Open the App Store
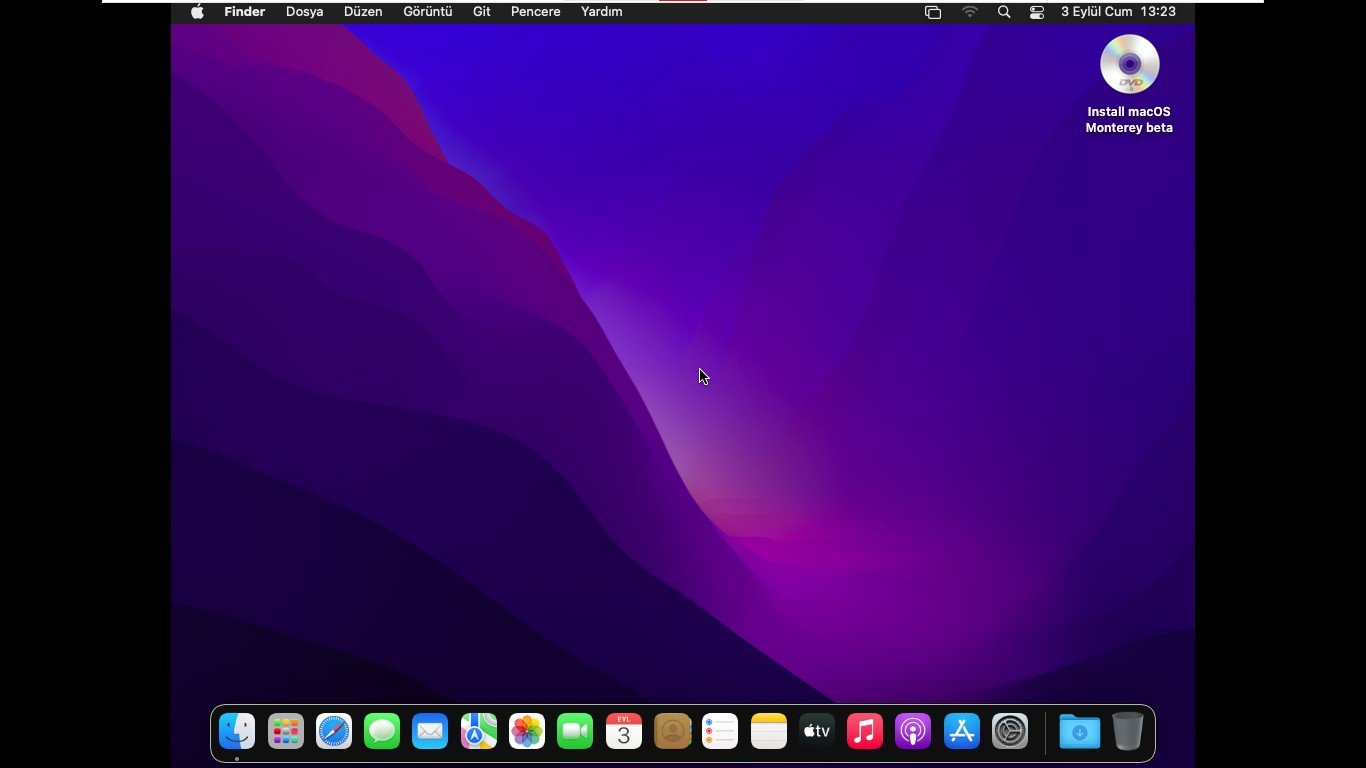 point(962,732)
